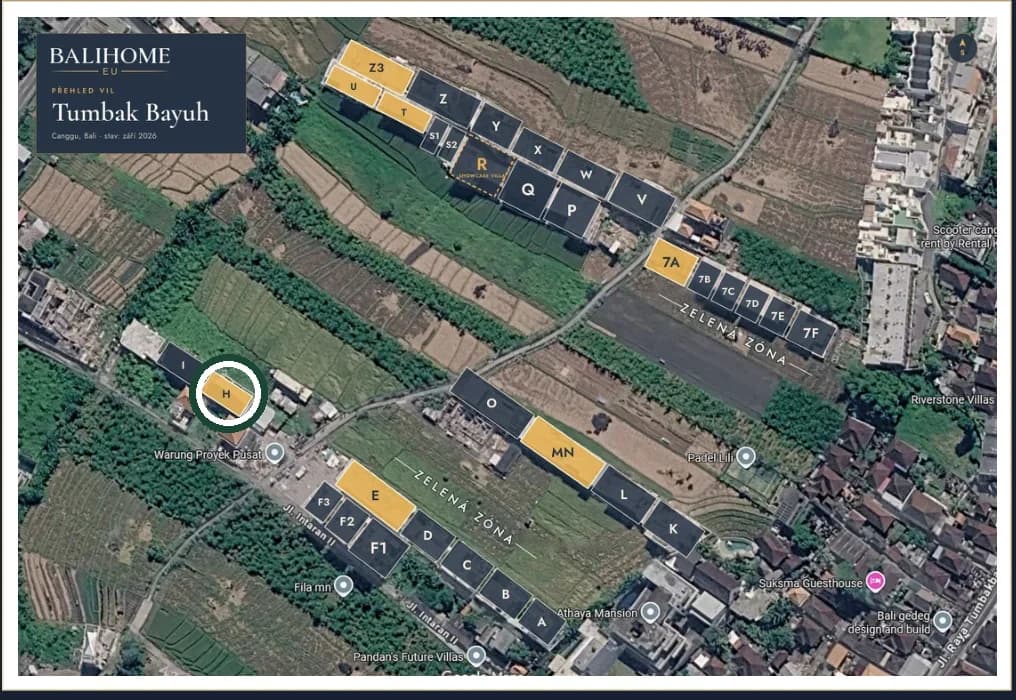Screen dimensions: 1016x700
Task: Click the Zelená Zóna label below plots 7B–7F
Action: [733, 334]
